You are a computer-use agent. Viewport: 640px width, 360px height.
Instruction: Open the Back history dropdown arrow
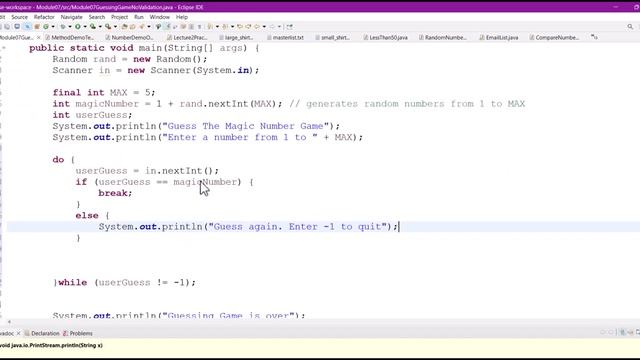pyautogui.click(x=264, y=27)
